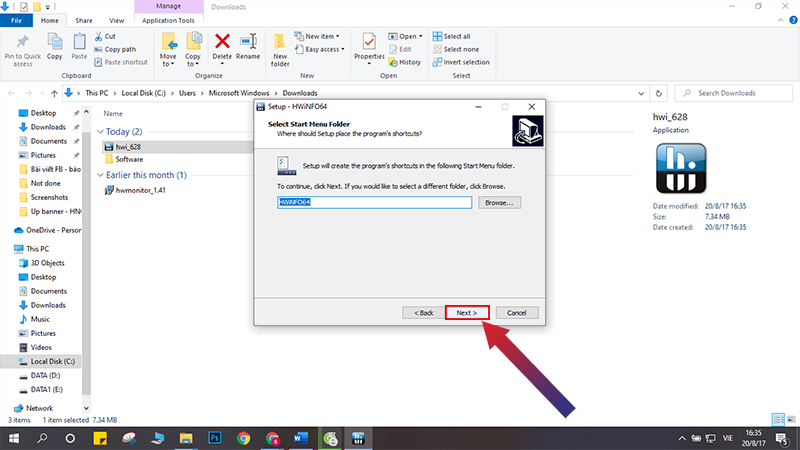Click the Rename icon in Organize group

(x=248, y=41)
